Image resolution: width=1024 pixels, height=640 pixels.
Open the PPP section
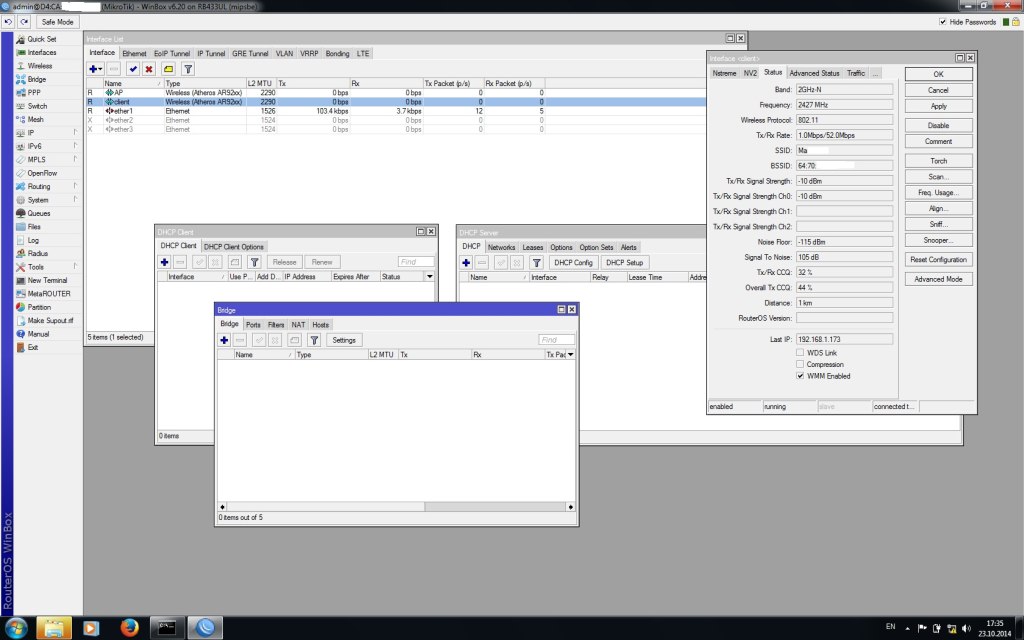point(34,93)
